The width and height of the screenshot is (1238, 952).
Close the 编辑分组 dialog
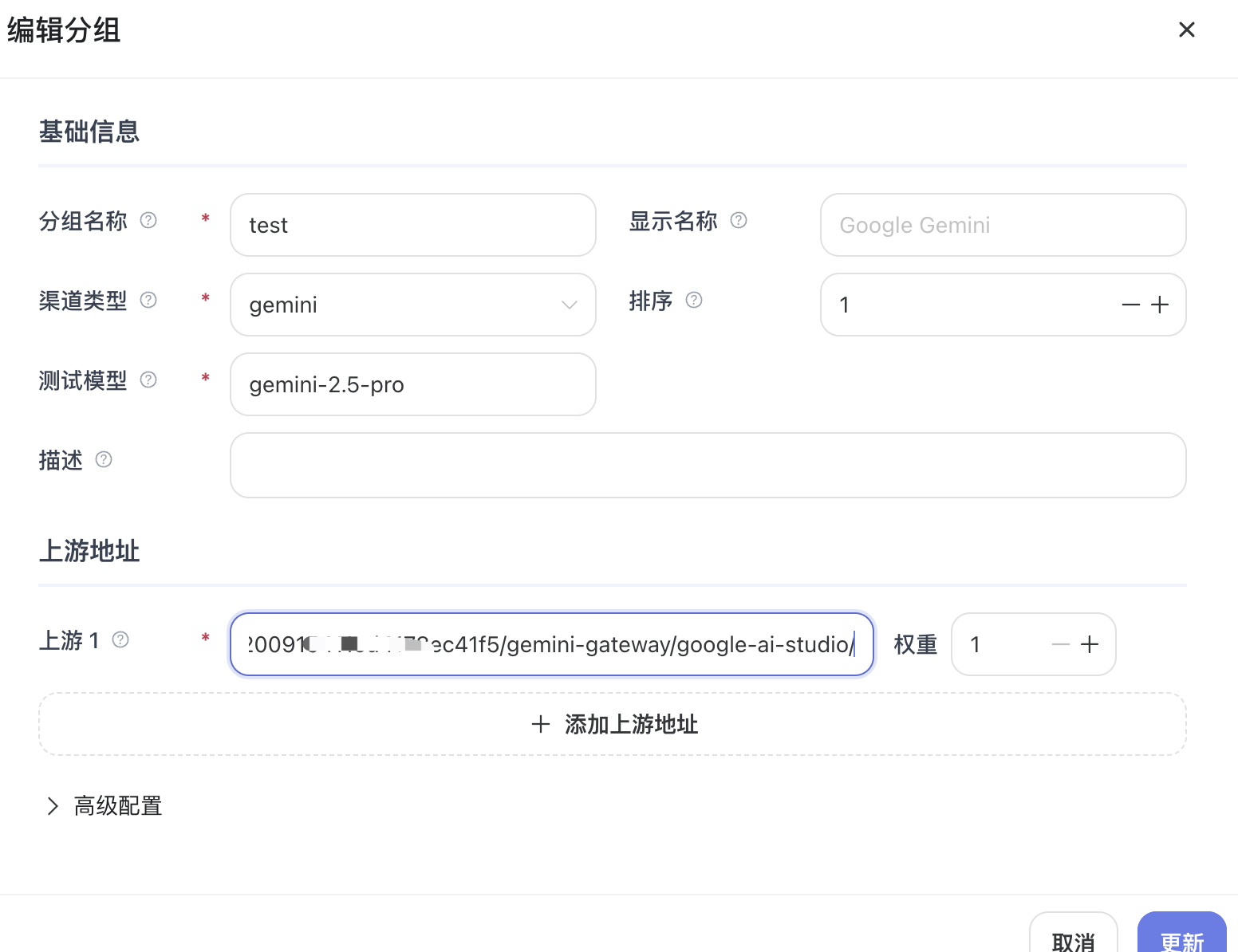click(1186, 30)
